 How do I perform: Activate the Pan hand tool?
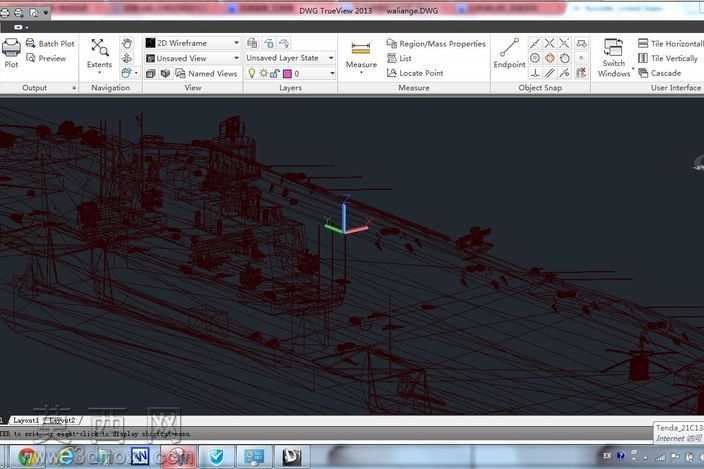pyautogui.click(x=127, y=44)
